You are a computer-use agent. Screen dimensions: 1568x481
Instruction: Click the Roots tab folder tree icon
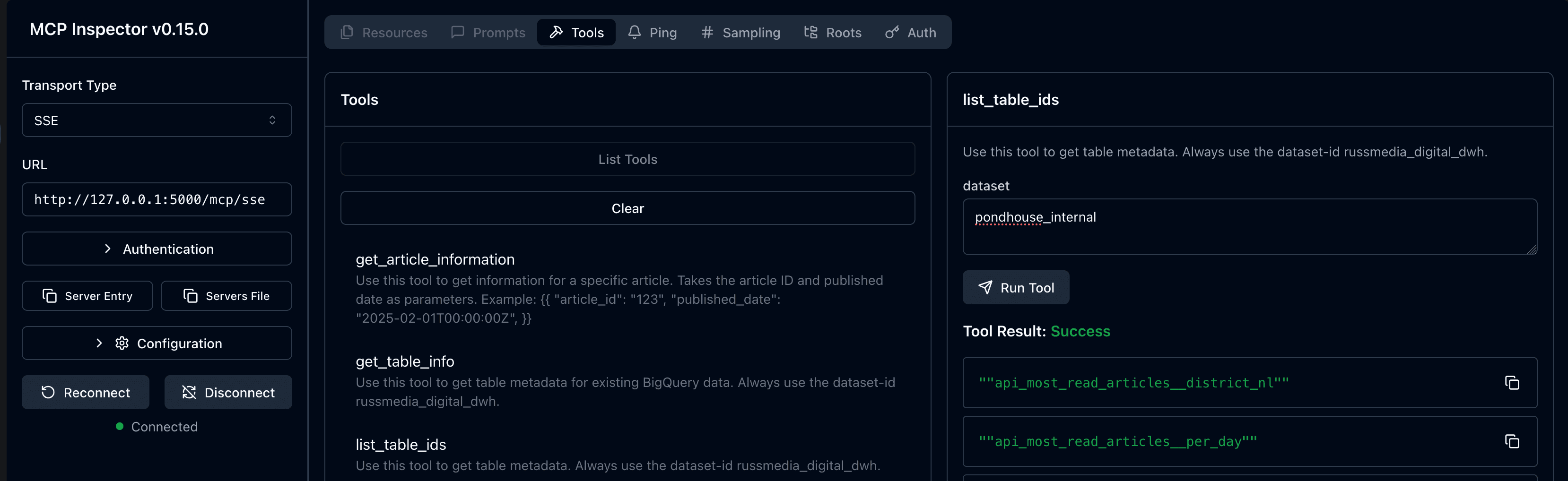coord(810,32)
